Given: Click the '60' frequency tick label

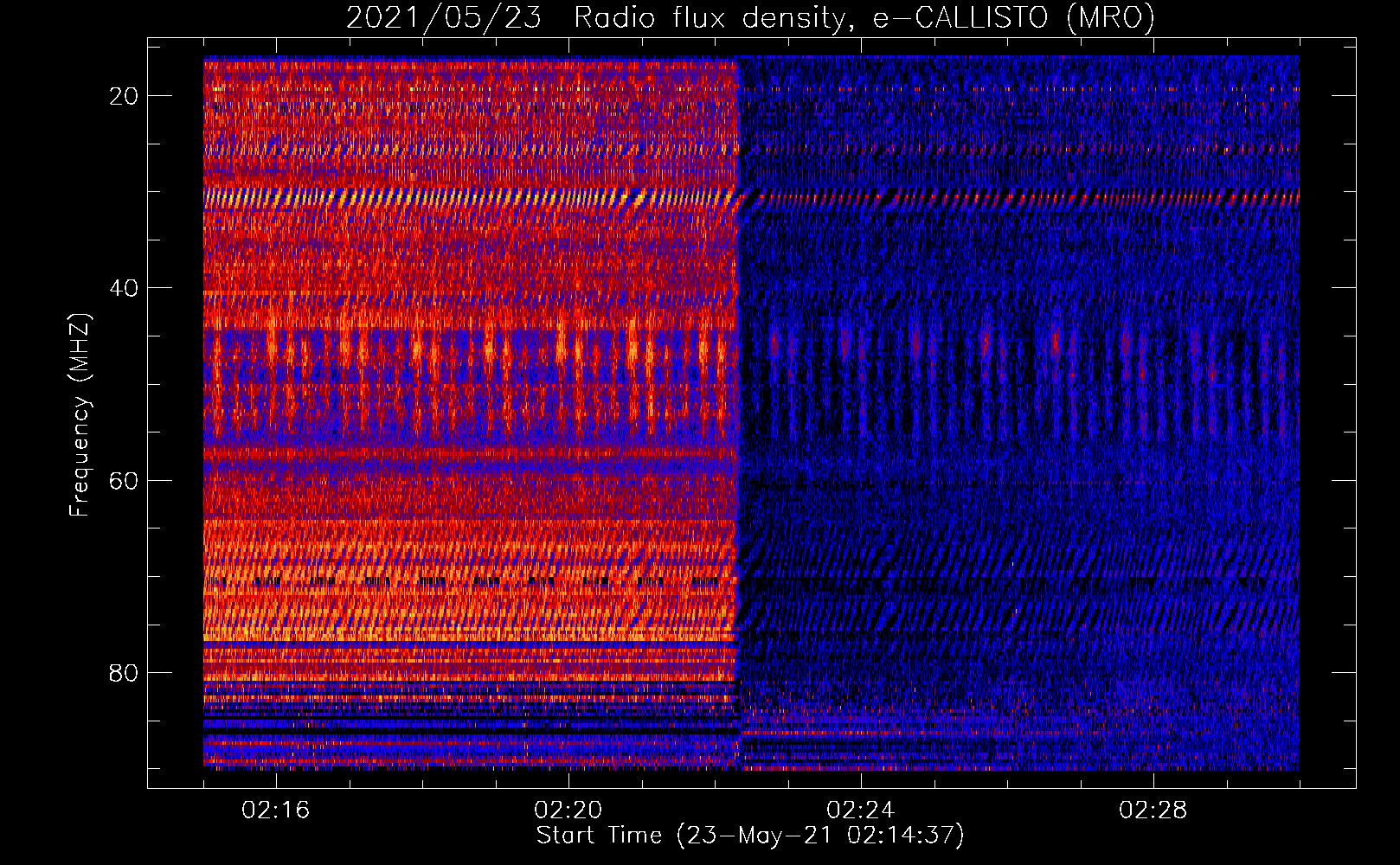Looking at the screenshot, I should pyautogui.click(x=125, y=480).
